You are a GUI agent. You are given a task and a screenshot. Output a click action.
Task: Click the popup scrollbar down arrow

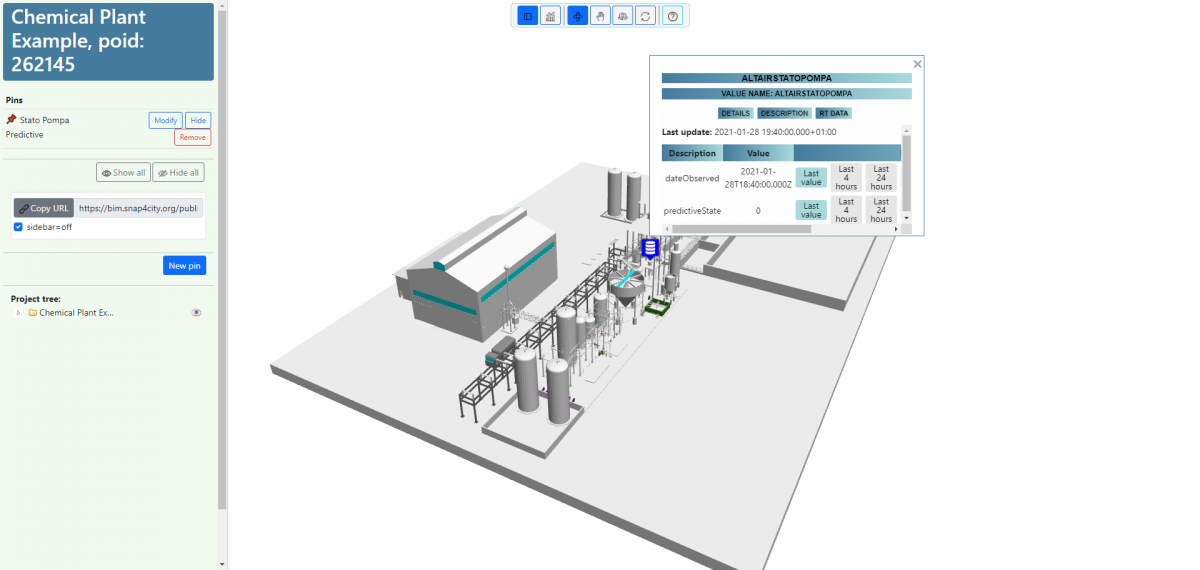906,217
